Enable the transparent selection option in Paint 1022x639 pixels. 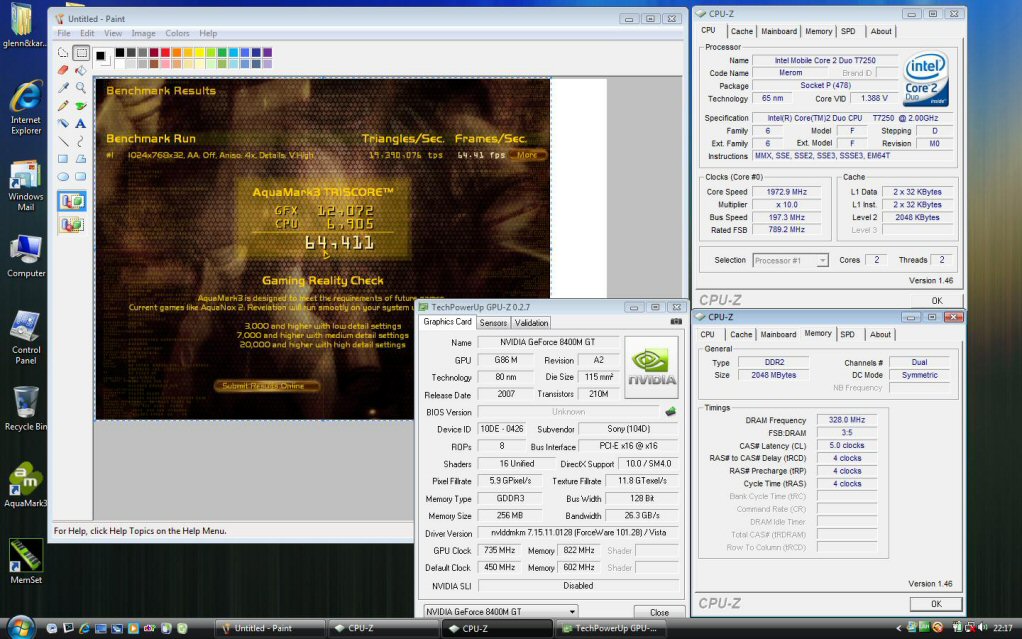[x=72, y=224]
